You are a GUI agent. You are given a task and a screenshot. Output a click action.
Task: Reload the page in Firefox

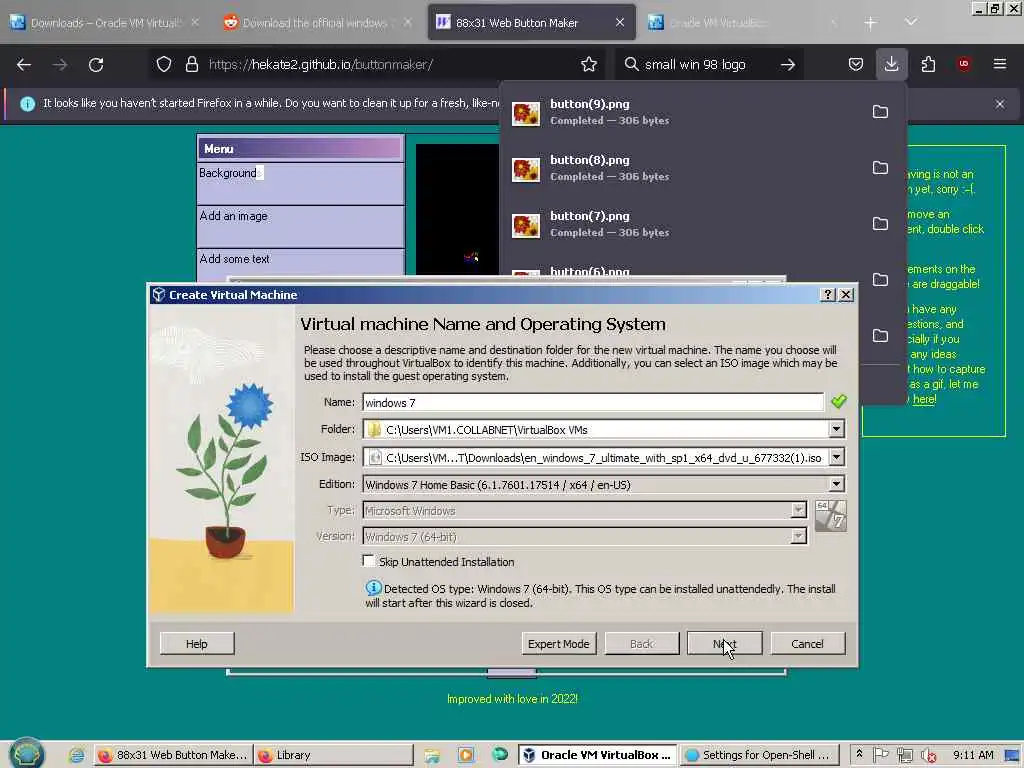click(96, 65)
